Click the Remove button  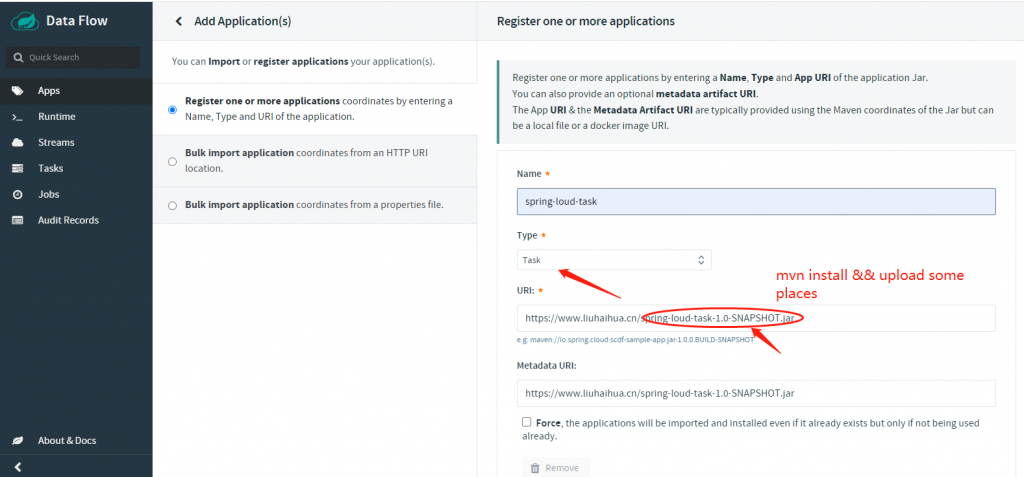click(555, 467)
